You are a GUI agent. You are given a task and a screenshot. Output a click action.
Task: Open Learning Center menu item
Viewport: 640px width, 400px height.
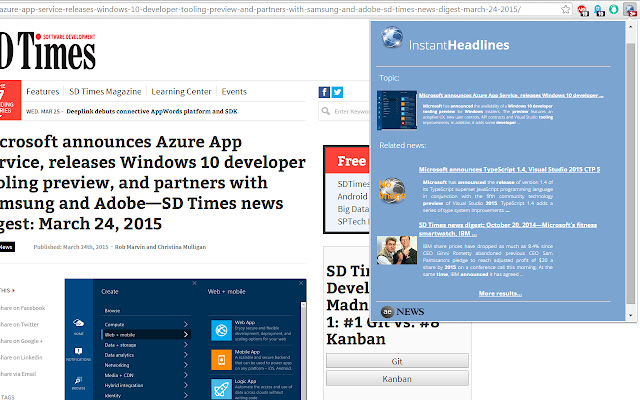click(x=181, y=92)
